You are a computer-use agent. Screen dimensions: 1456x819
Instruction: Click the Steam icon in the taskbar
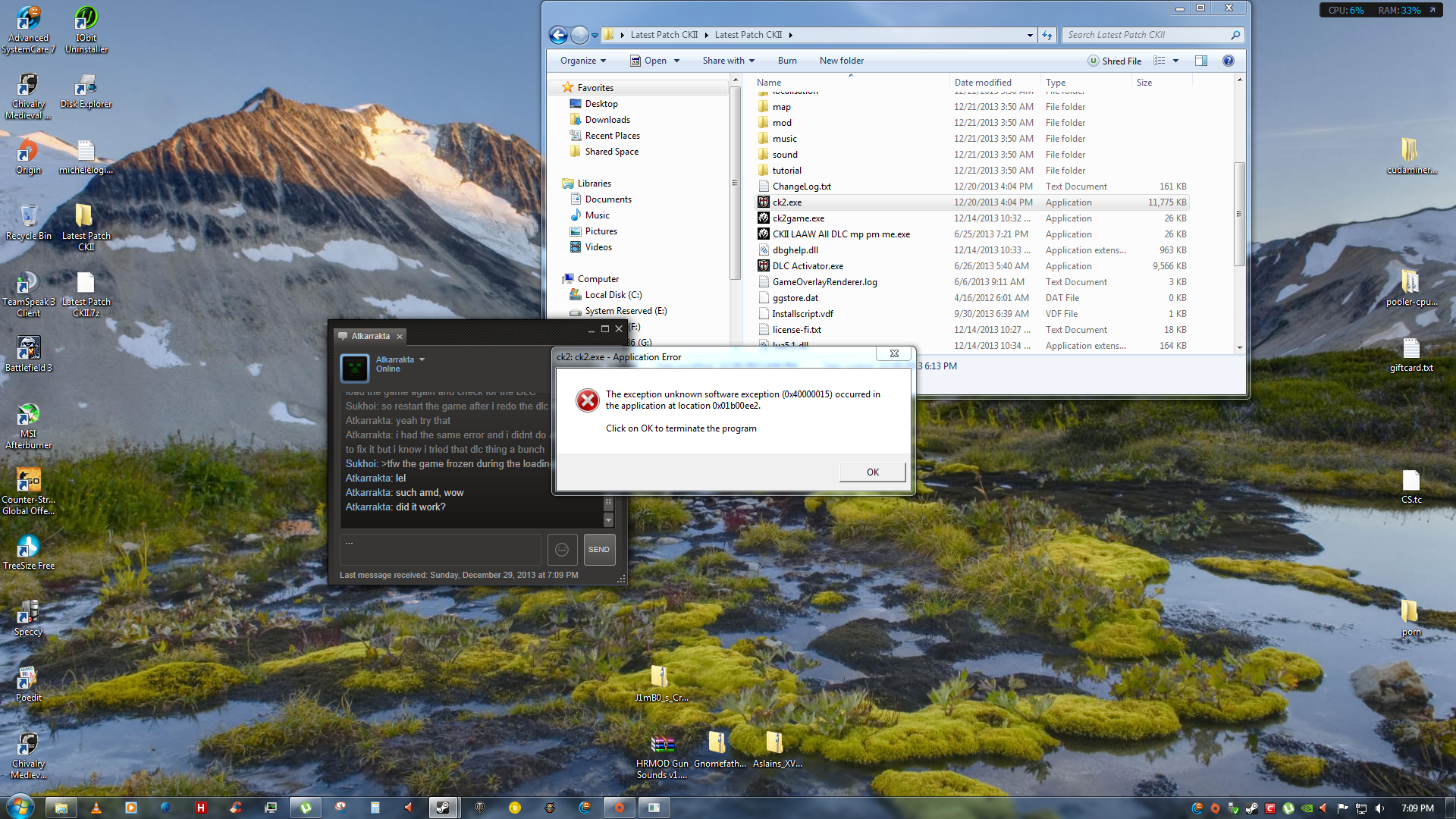(x=442, y=808)
